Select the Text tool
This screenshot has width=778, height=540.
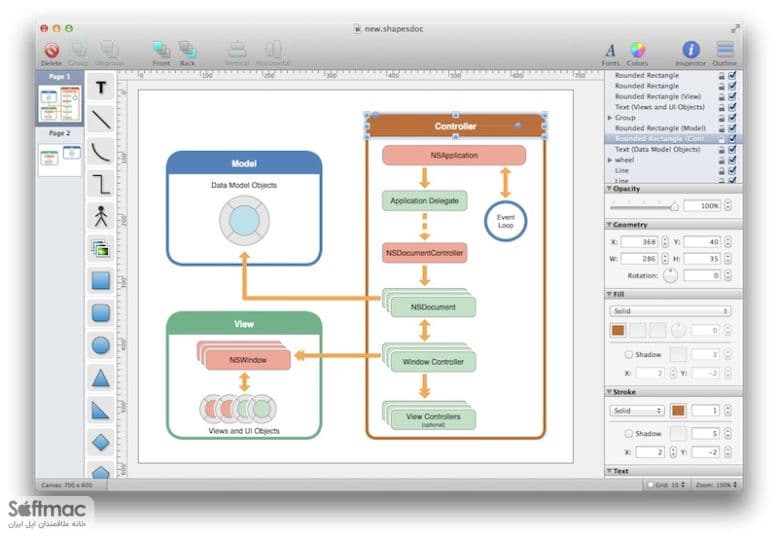point(101,88)
